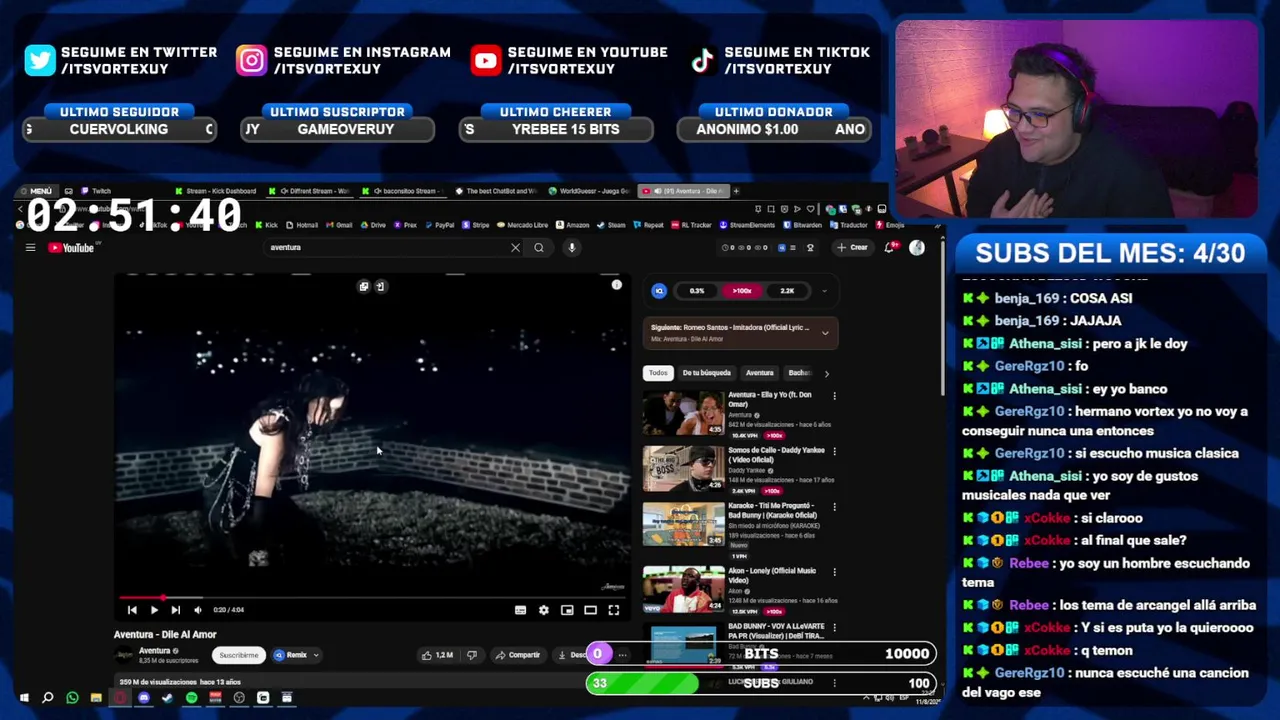1280x720 pixels.
Task: Open the PayPal bookmark
Action: [440, 225]
